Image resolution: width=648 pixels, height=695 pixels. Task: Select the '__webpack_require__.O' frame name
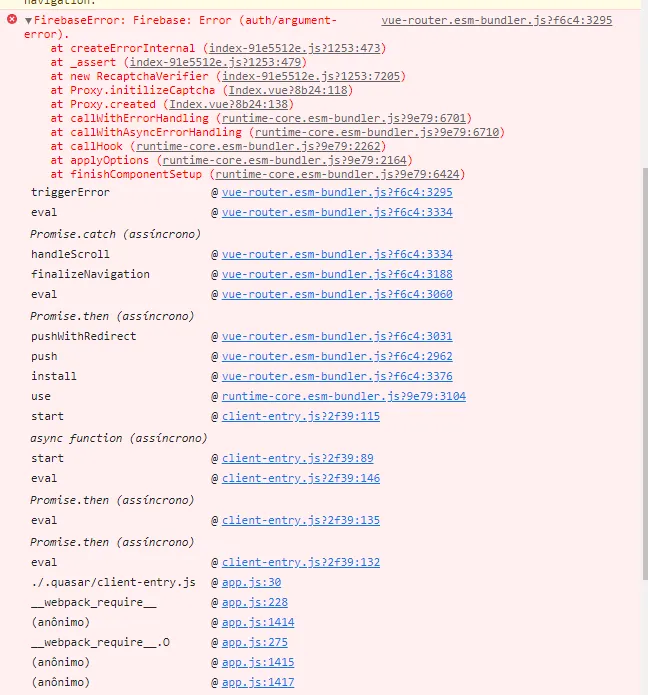100,642
